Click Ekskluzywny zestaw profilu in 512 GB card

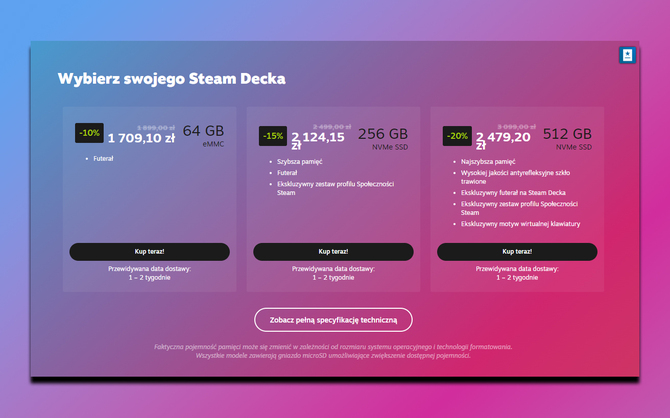coord(519,208)
